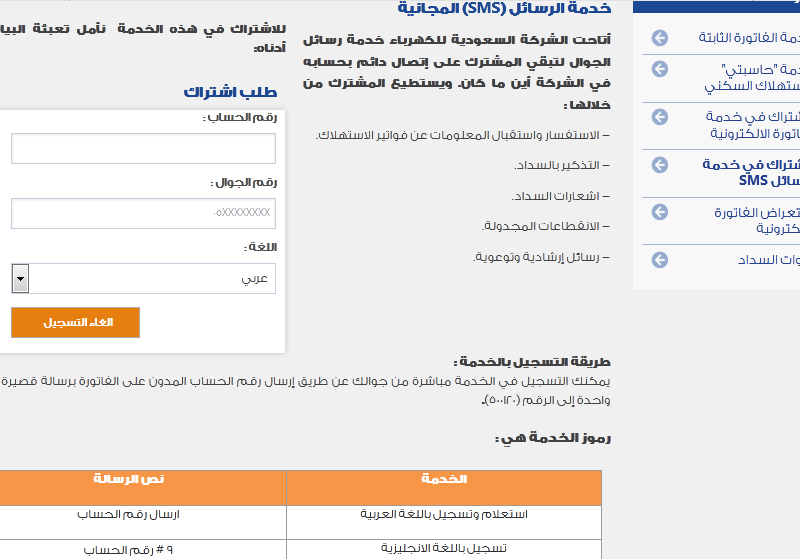Open the "حاسبتي" consumption calculator link

(752, 78)
